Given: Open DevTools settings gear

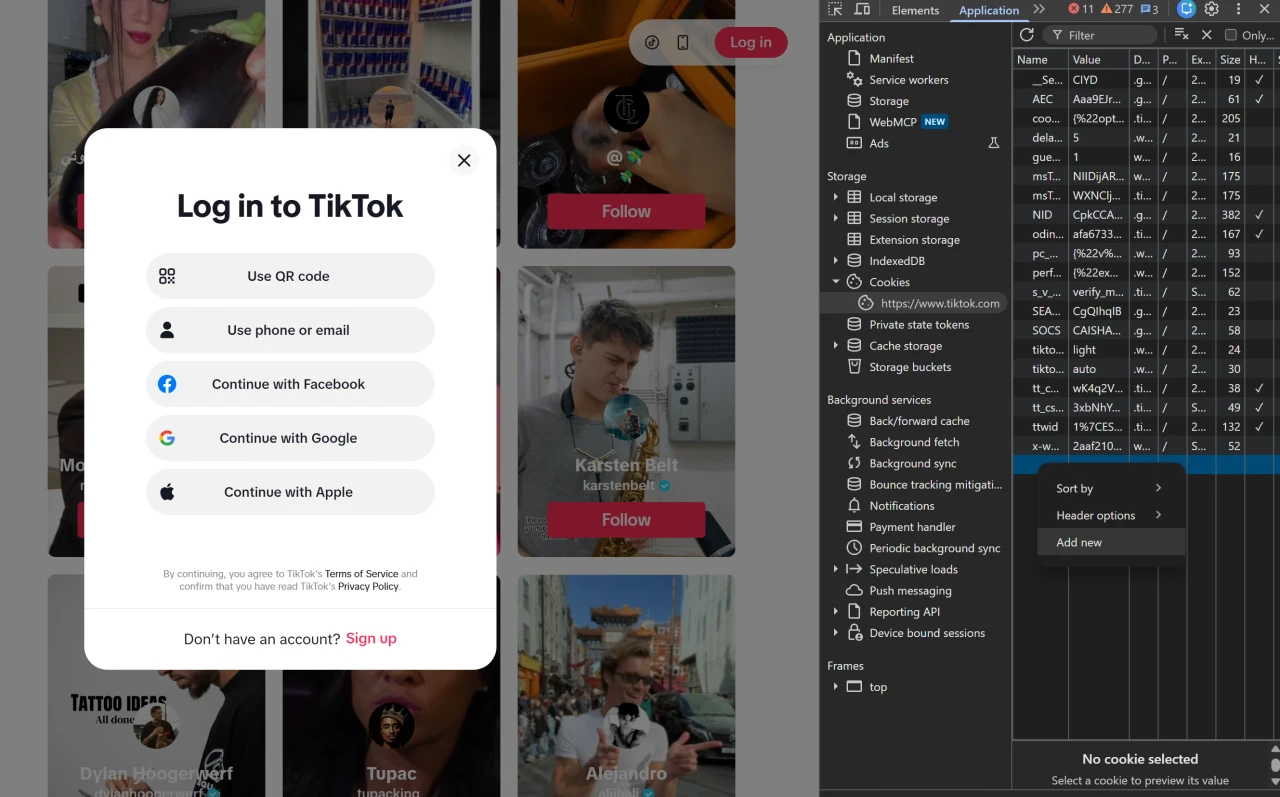Looking at the screenshot, I should (x=1211, y=9).
